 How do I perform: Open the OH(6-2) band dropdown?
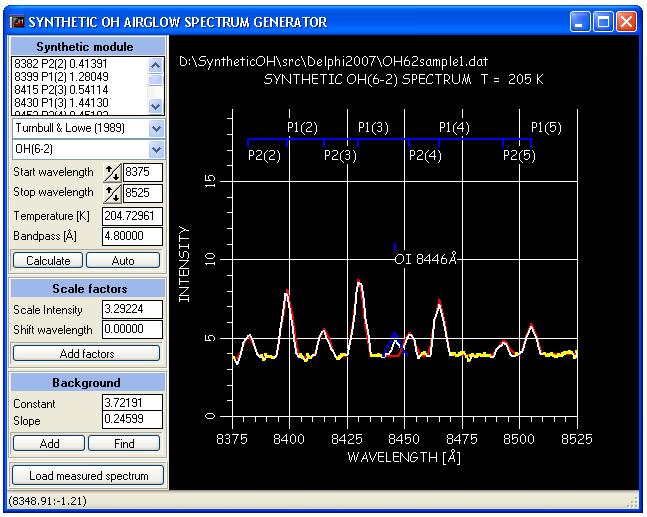(156, 149)
